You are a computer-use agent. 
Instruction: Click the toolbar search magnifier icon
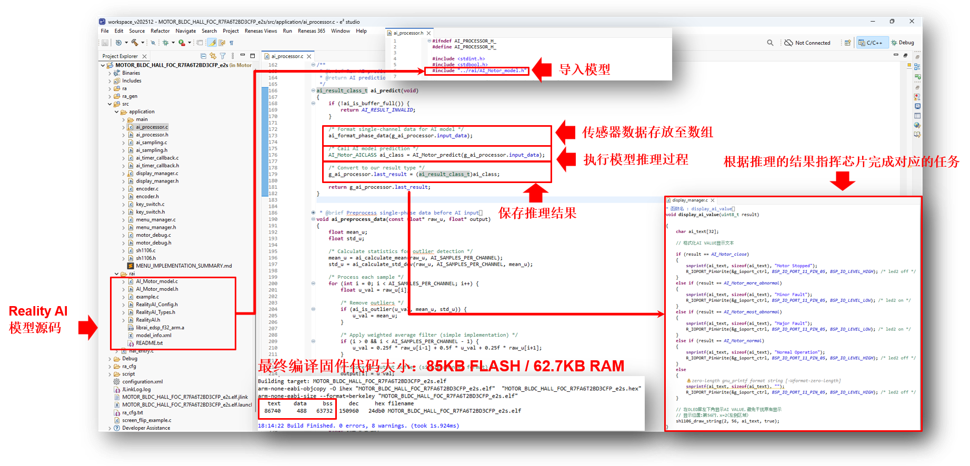[x=770, y=43]
